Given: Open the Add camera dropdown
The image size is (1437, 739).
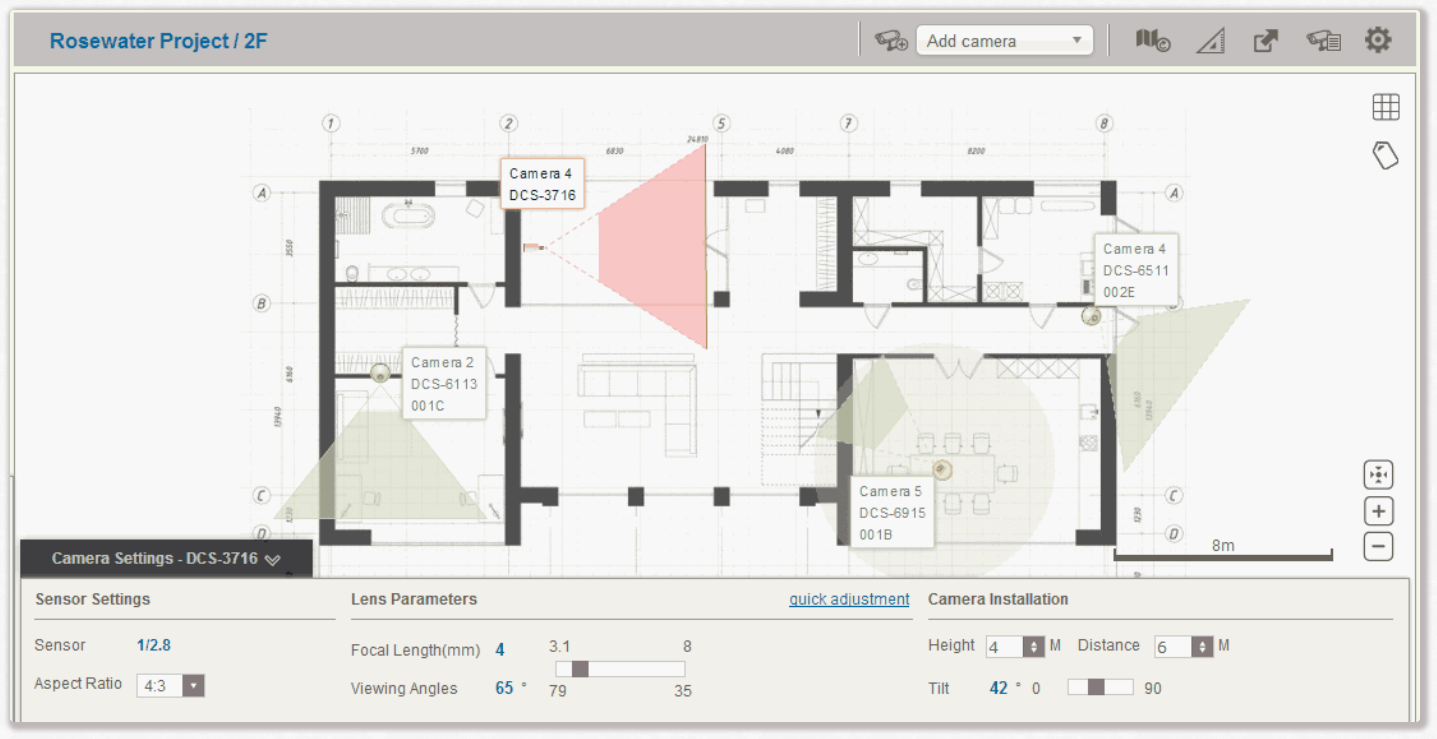Looking at the screenshot, I should click(x=1004, y=41).
